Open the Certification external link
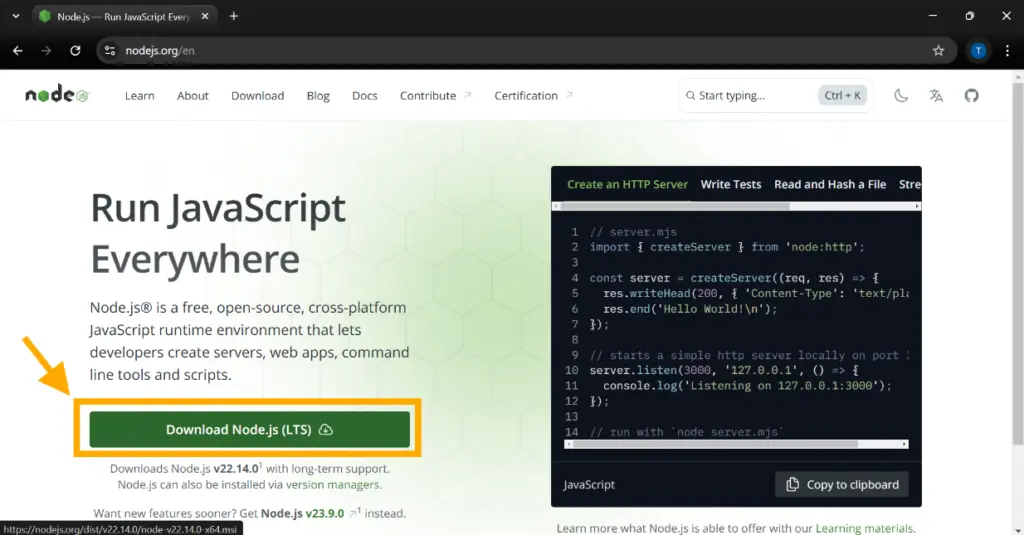Screen dimensions: 1024x535 tap(533, 95)
